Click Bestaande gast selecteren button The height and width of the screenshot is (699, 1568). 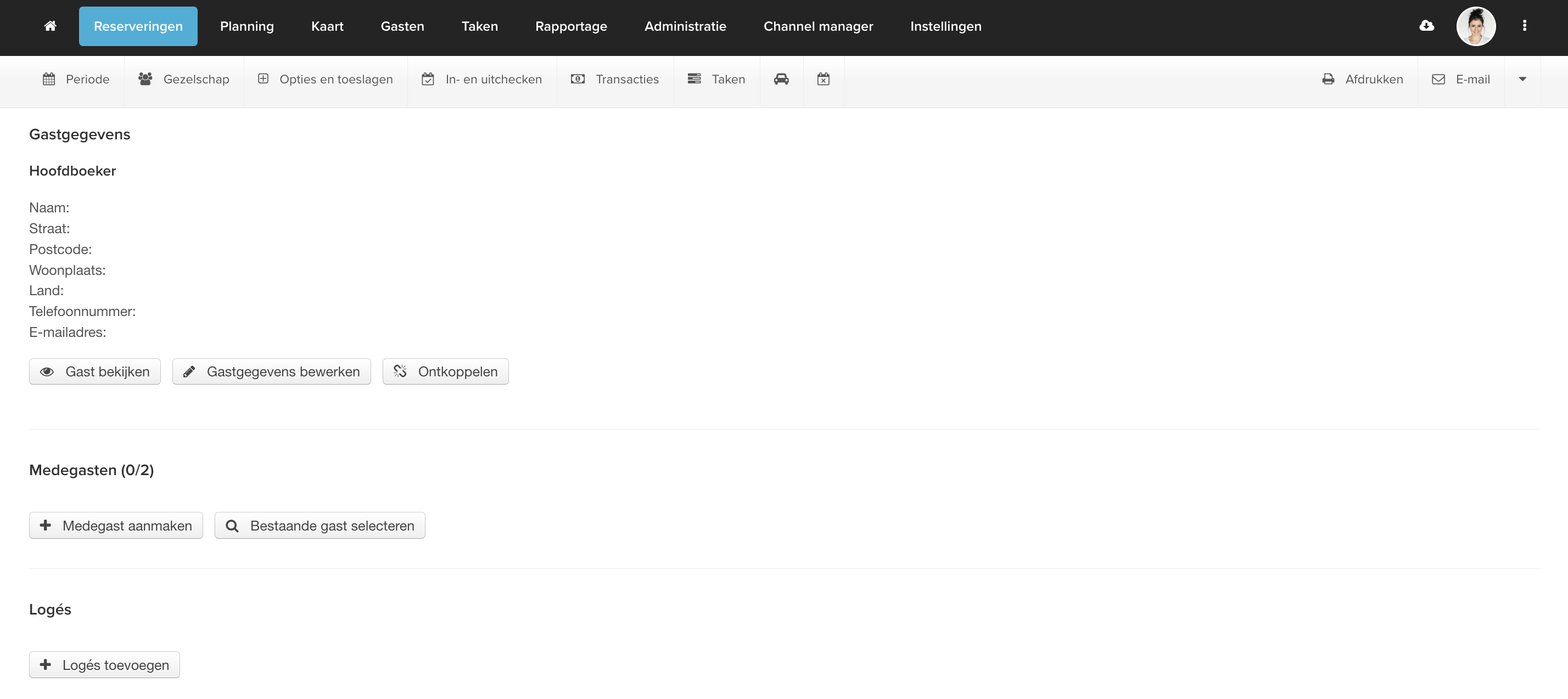[x=320, y=526]
